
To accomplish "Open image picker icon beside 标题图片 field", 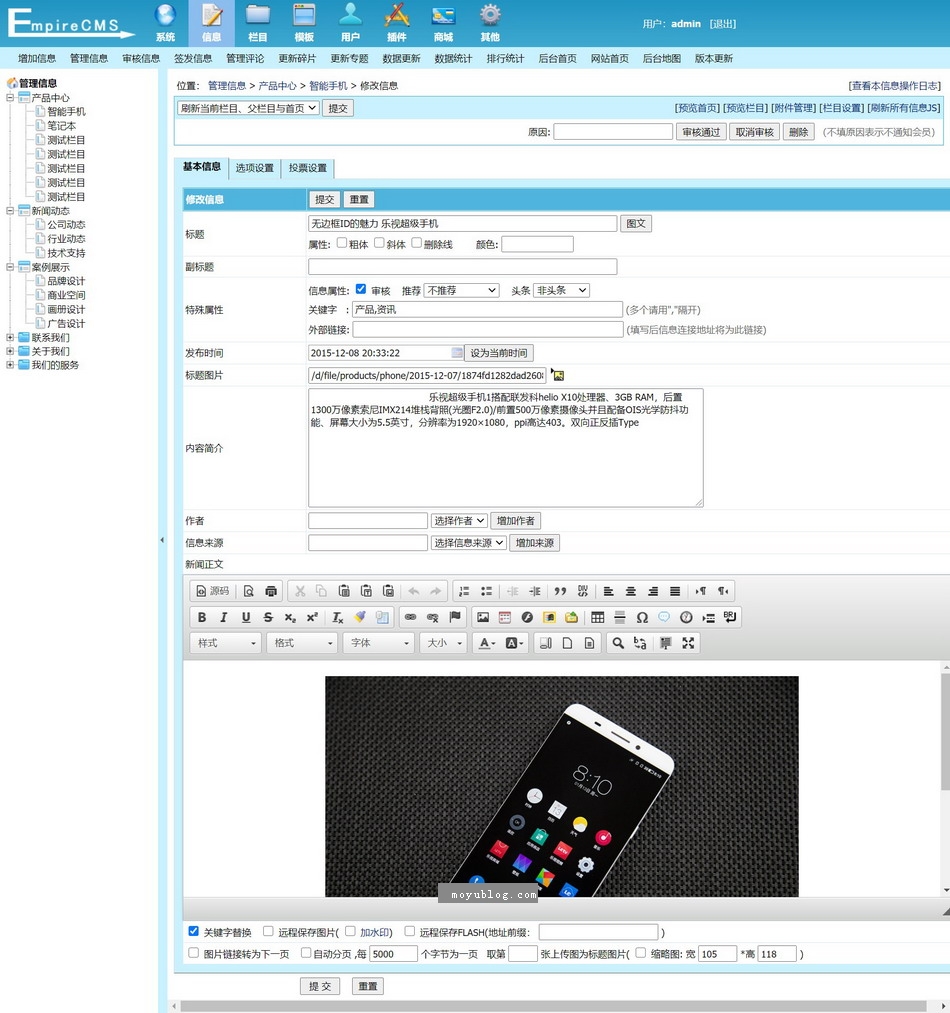I will [x=558, y=375].
